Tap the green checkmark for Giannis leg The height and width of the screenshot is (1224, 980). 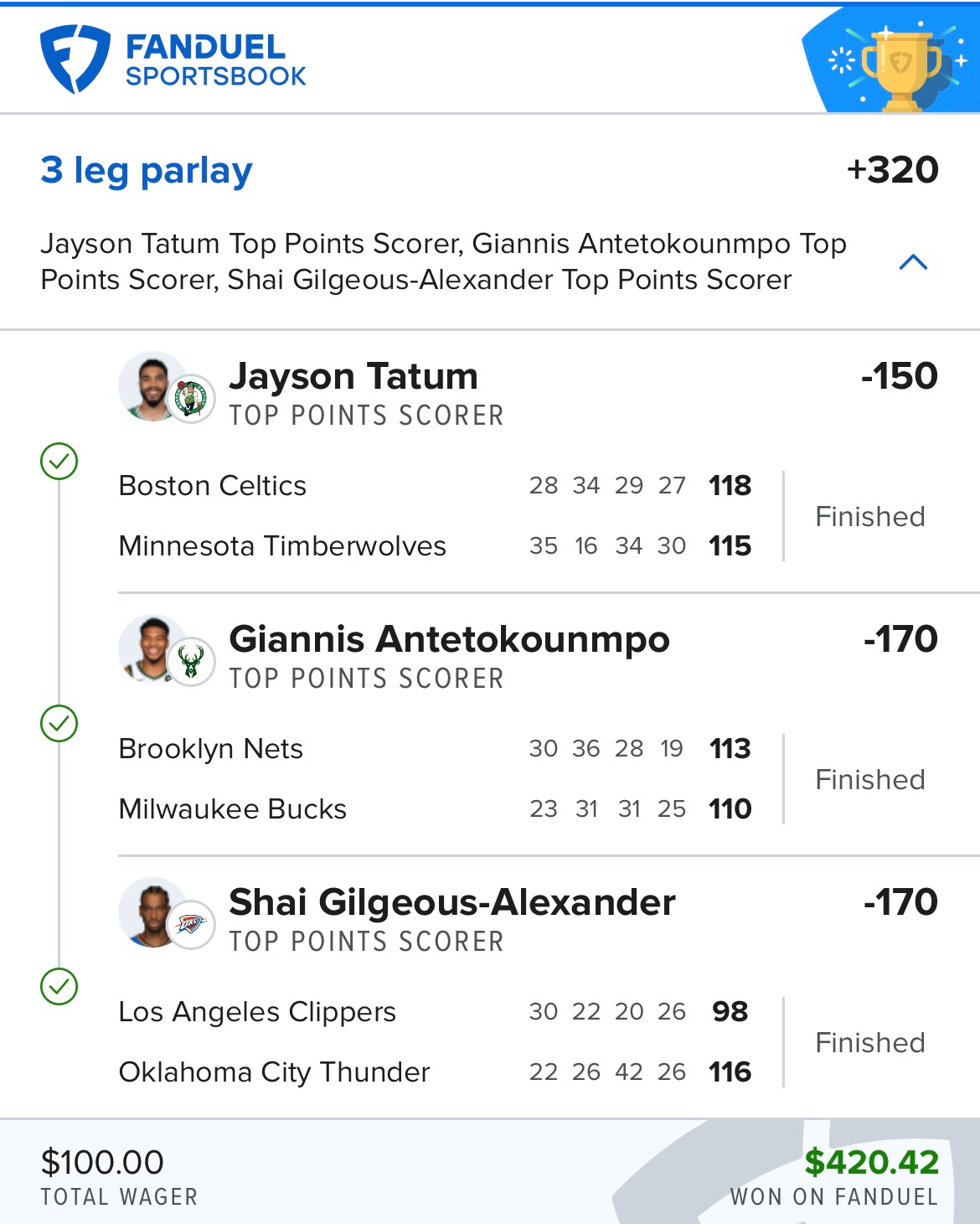click(59, 723)
